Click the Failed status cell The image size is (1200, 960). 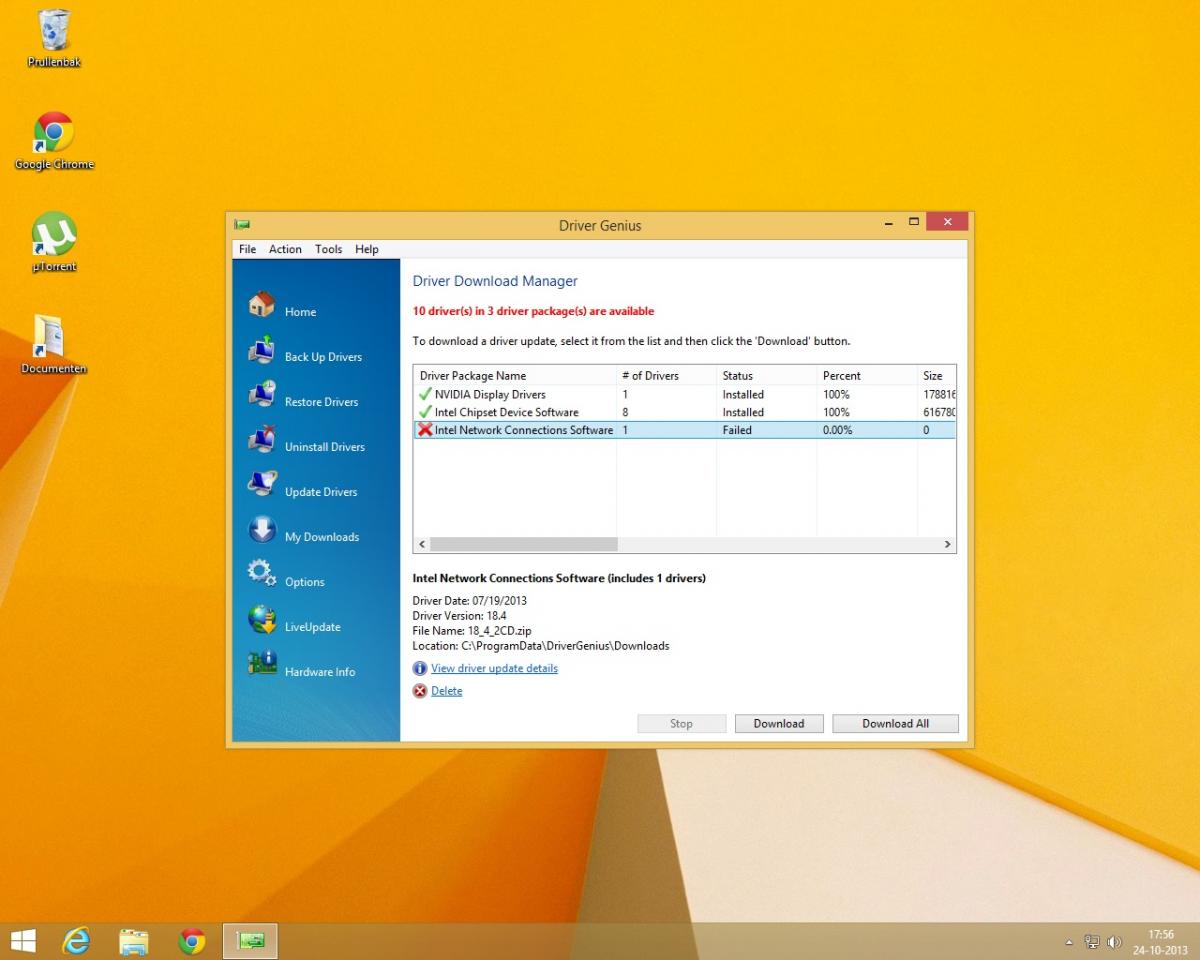coord(737,430)
